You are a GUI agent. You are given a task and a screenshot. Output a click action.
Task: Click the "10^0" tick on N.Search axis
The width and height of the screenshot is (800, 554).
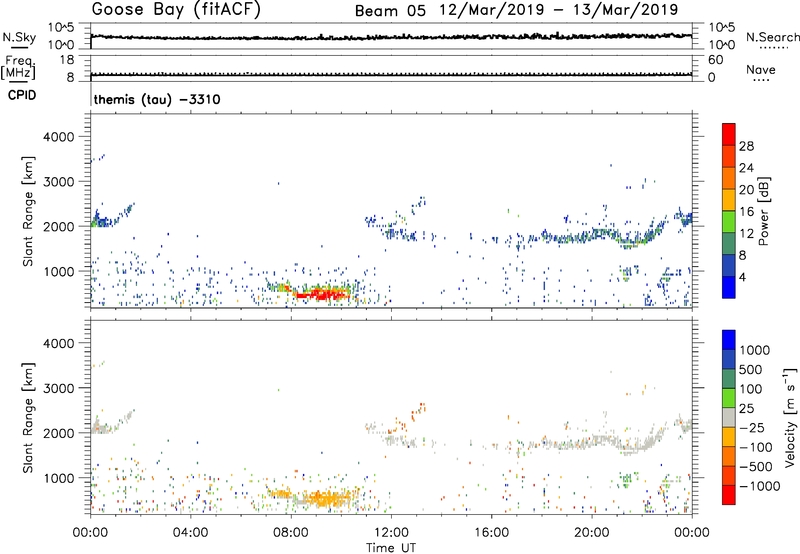coord(722,45)
